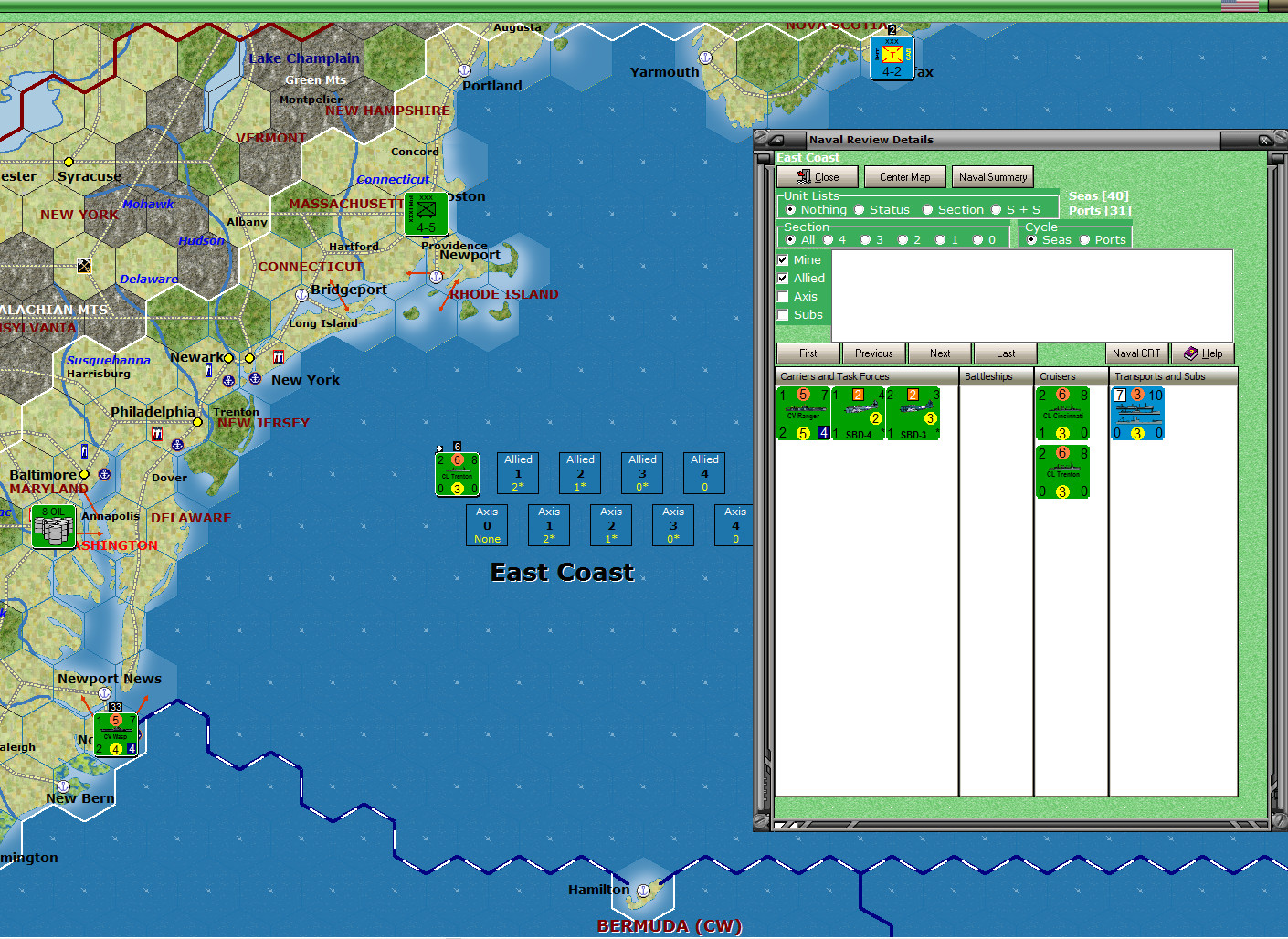Select the All radio in the Section group
1288x939 pixels.
pos(791,240)
